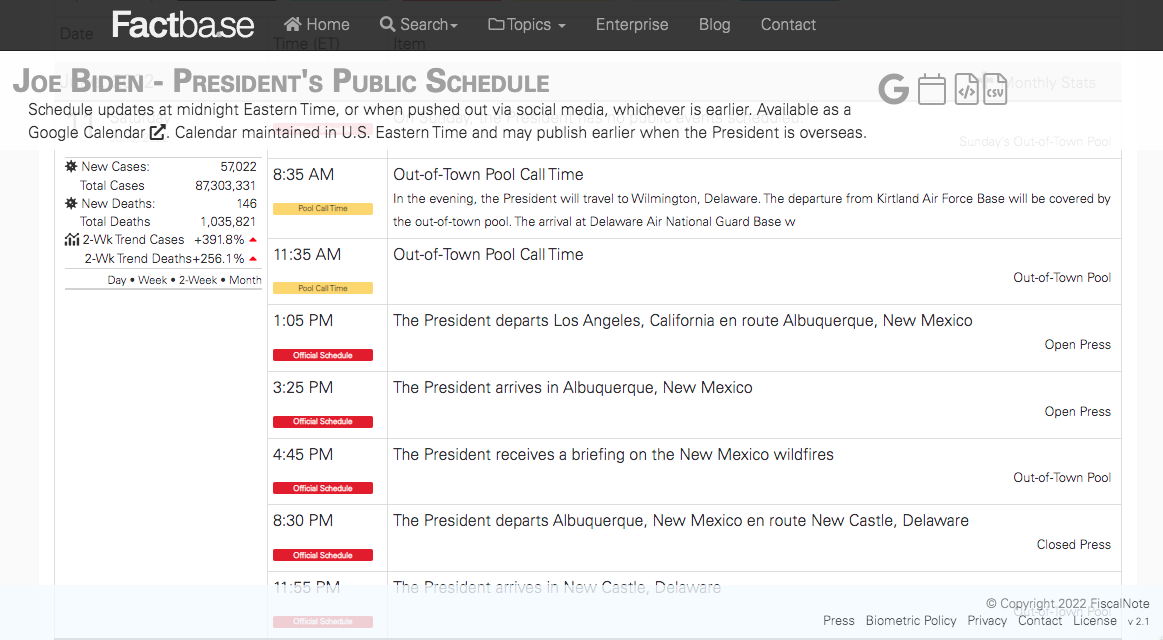Go to Home in the navigation bar
Viewport: 1163px width, 640px height.
point(317,24)
